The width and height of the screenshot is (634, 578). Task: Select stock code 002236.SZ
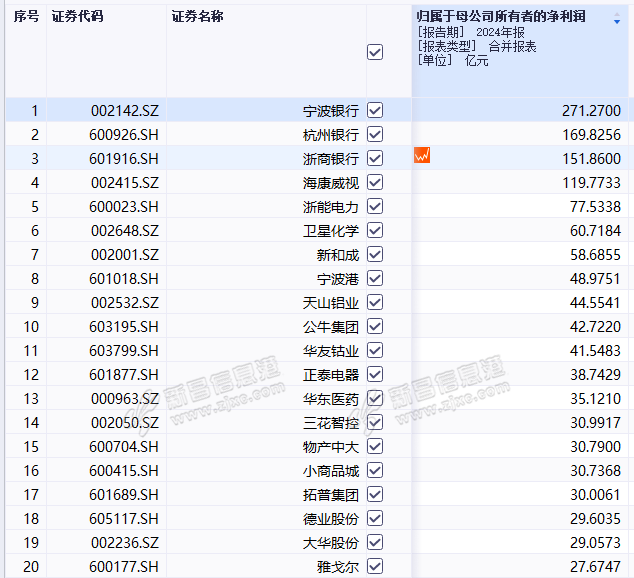(125, 543)
